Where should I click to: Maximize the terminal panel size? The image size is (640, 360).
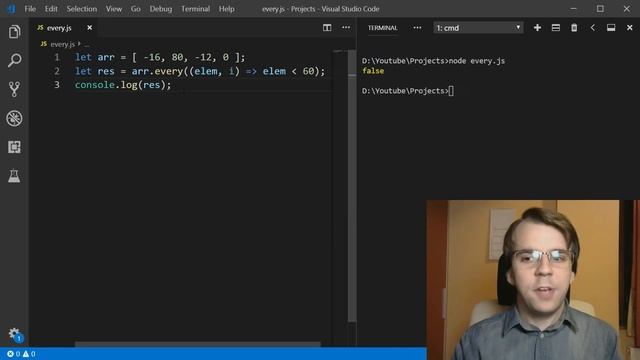(x=611, y=28)
